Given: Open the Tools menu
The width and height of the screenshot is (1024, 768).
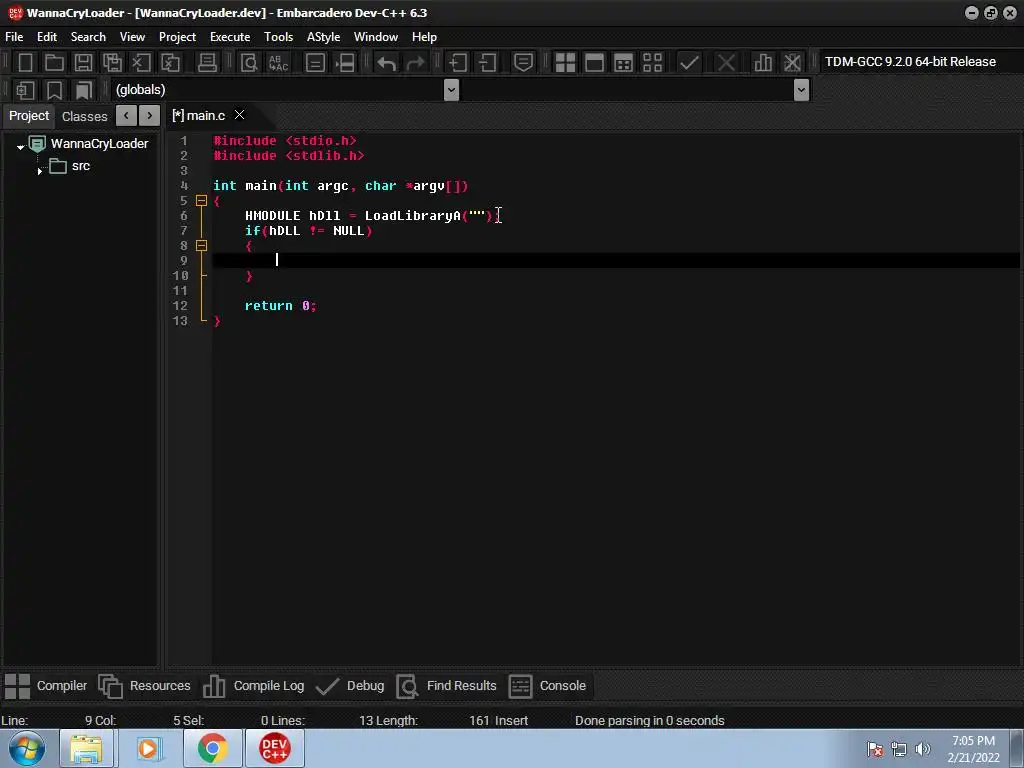Looking at the screenshot, I should (x=279, y=37).
